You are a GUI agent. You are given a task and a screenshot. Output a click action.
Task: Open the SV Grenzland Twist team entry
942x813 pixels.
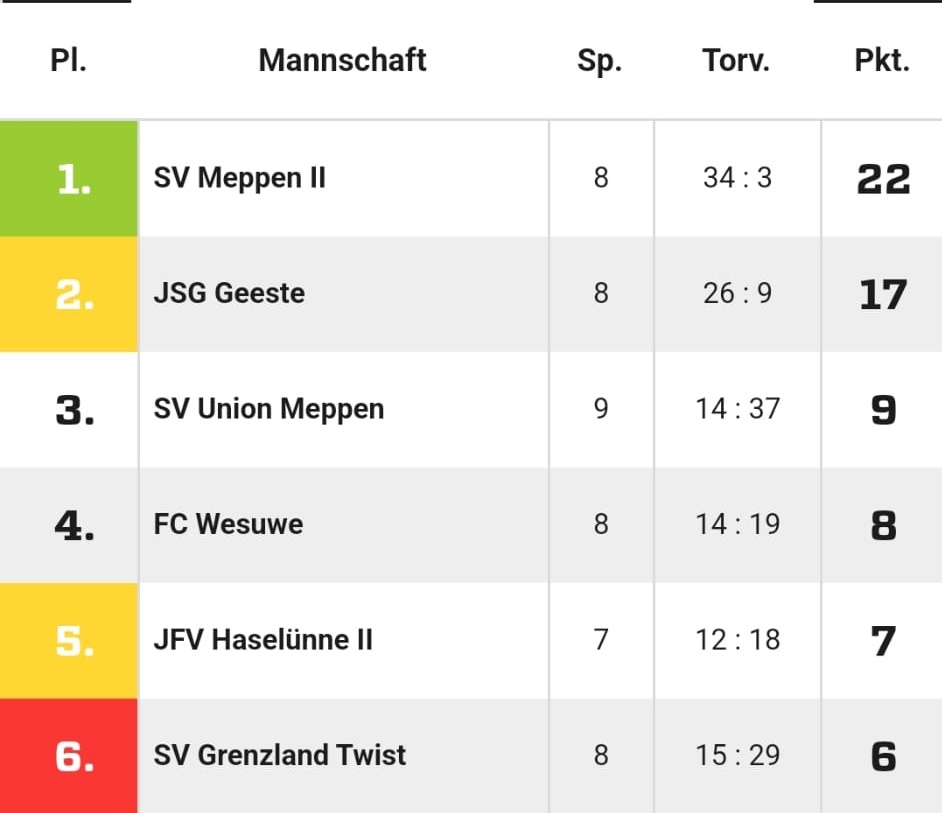point(279,755)
